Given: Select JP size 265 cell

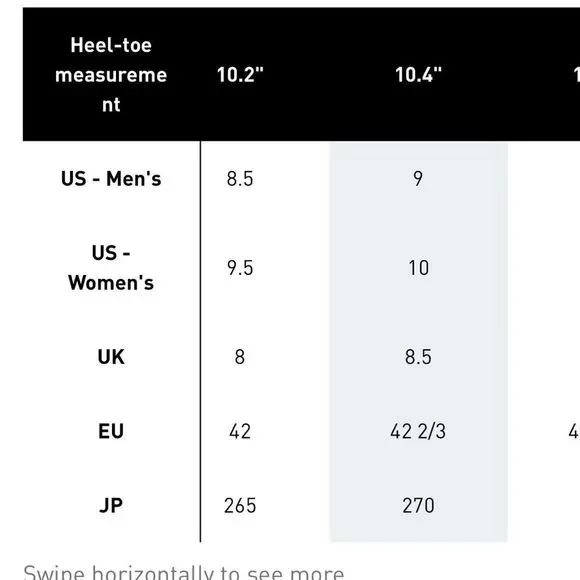Looking at the screenshot, I should click(240, 506).
